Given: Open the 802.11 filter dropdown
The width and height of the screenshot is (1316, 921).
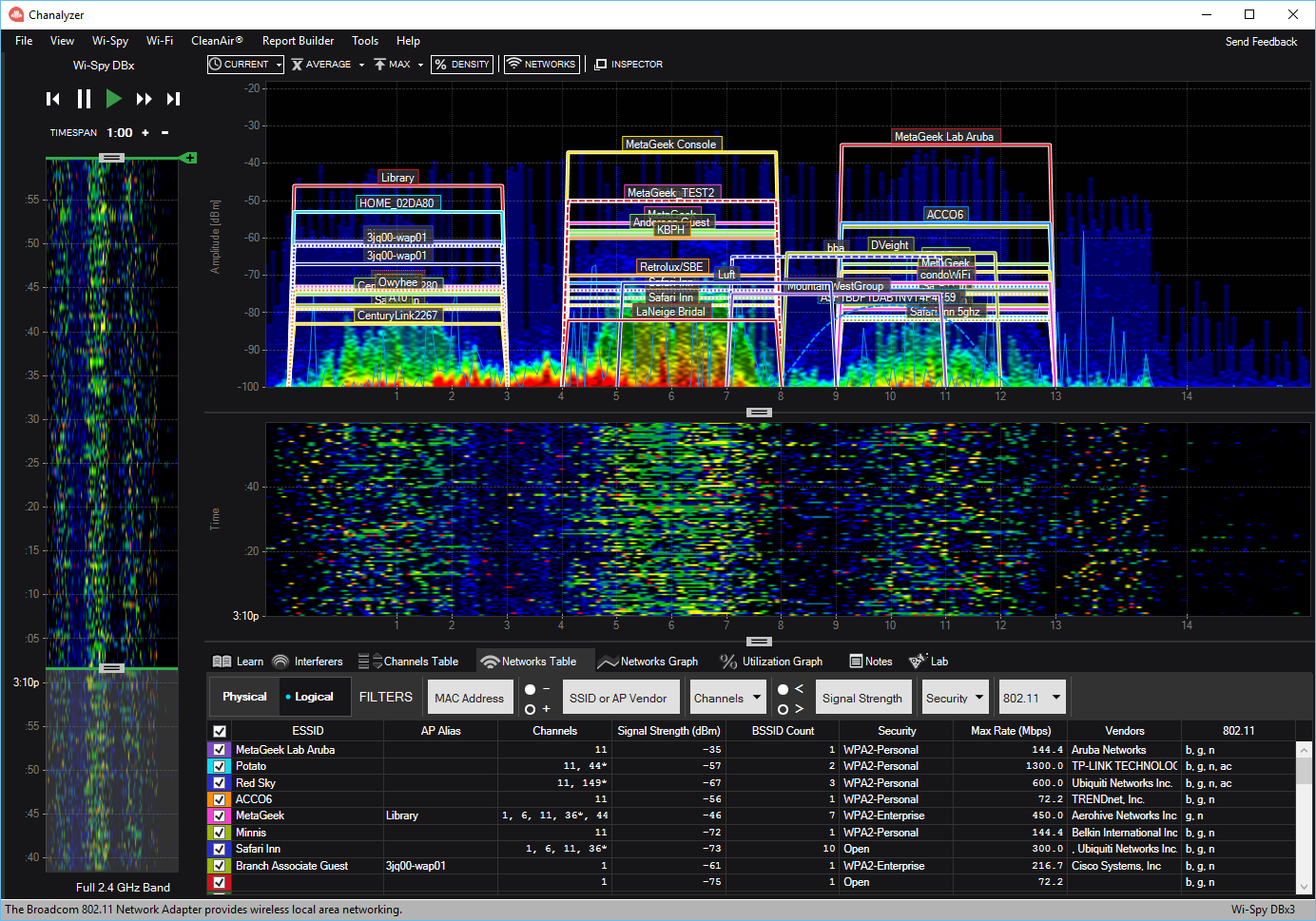Looking at the screenshot, I should tap(1032, 698).
